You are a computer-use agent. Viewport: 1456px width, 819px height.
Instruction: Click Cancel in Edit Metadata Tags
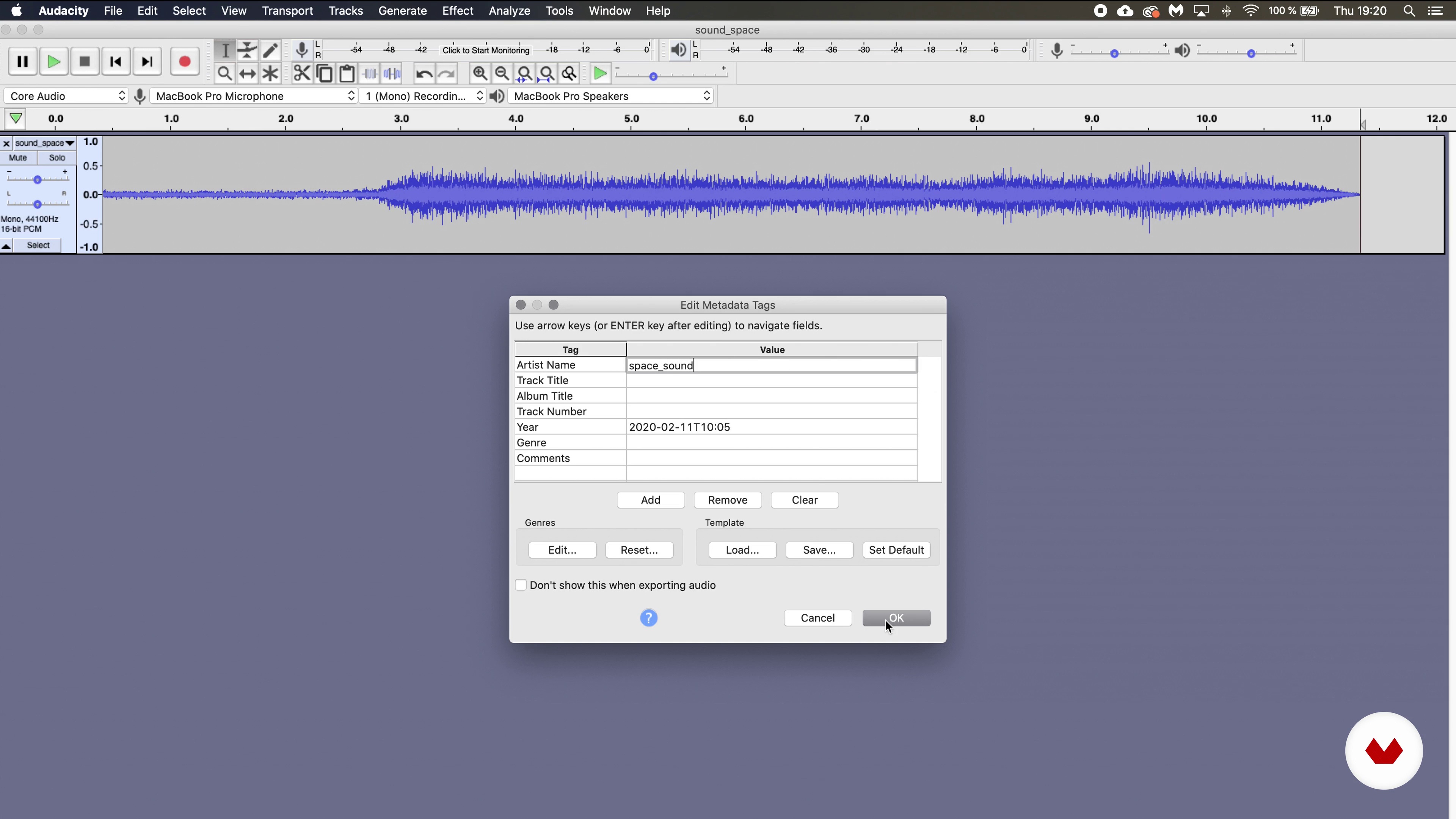click(x=817, y=618)
